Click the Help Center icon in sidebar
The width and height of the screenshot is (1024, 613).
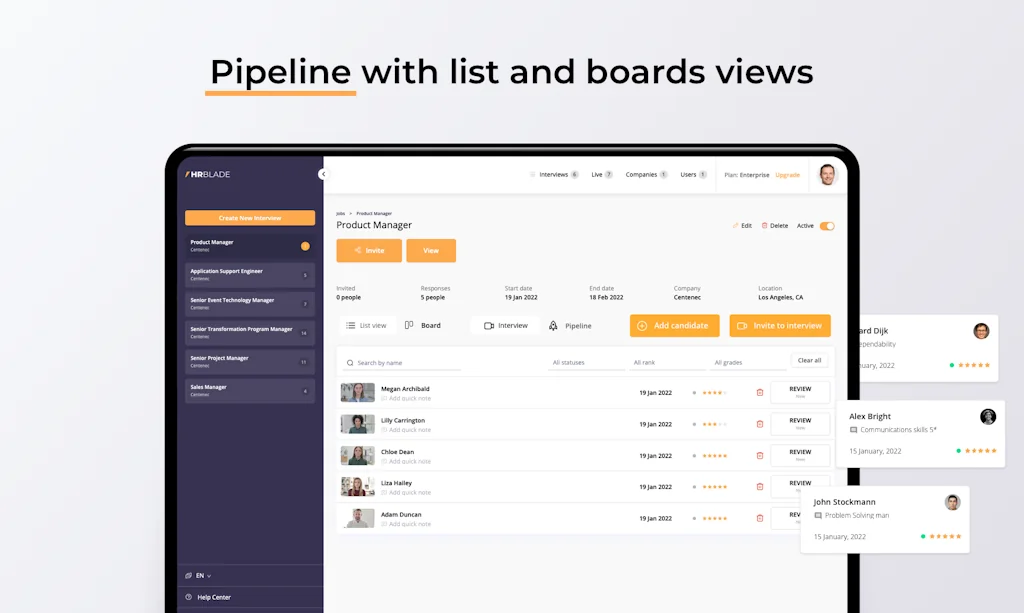click(x=189, y=597)
